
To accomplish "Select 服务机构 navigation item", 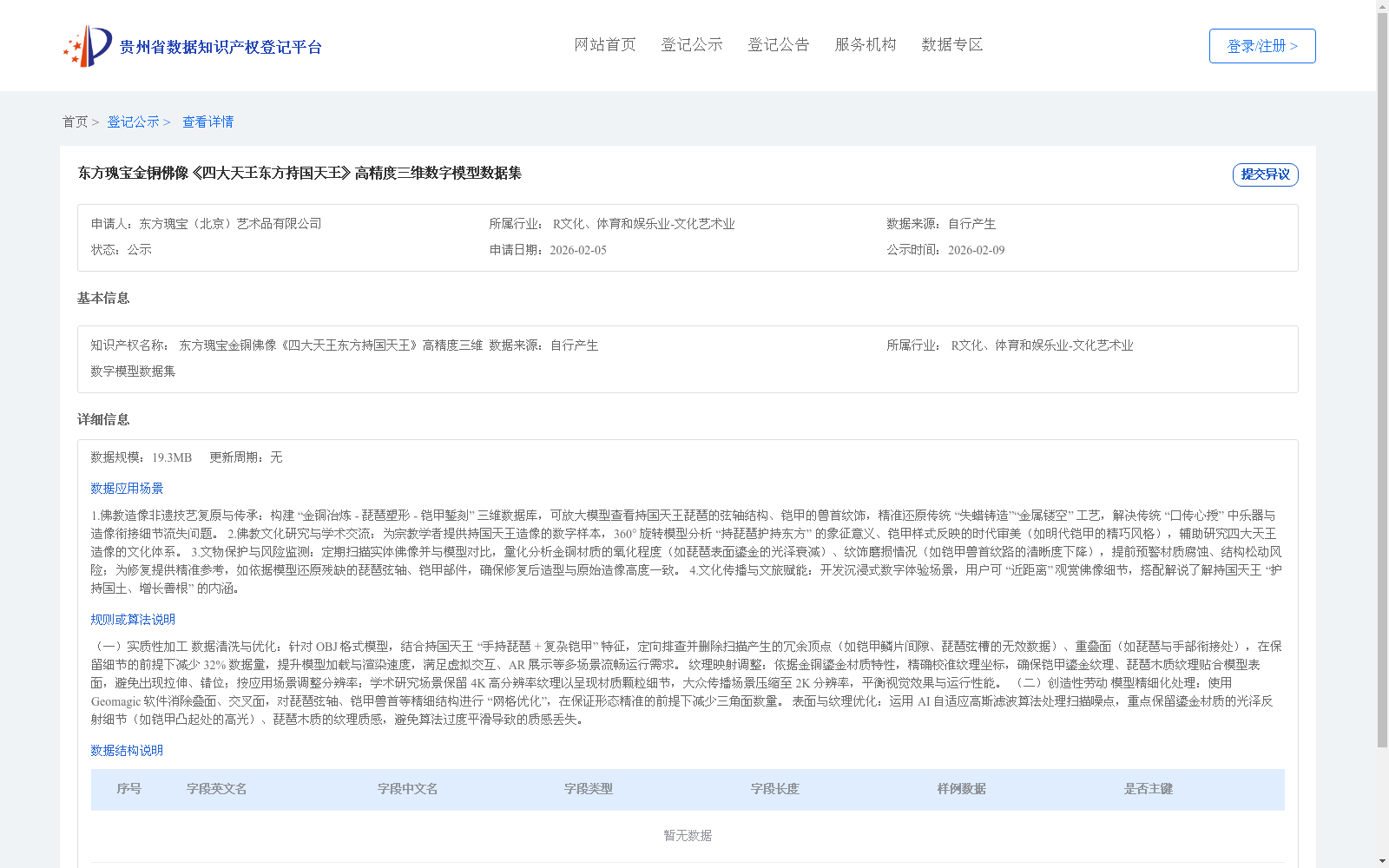I will coord(866,44).
